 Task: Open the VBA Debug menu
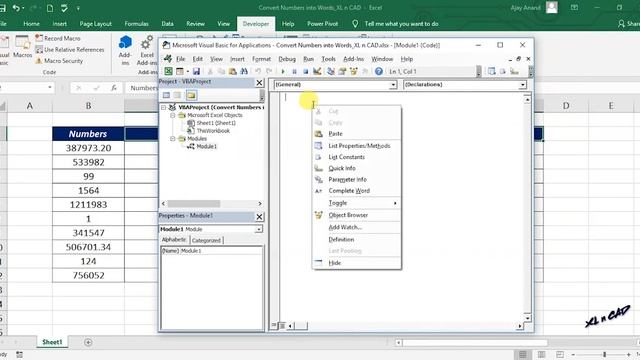287,59
